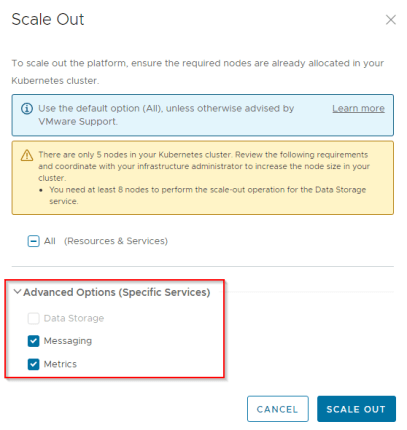Confirm with the SCALE OUT button

356,409
